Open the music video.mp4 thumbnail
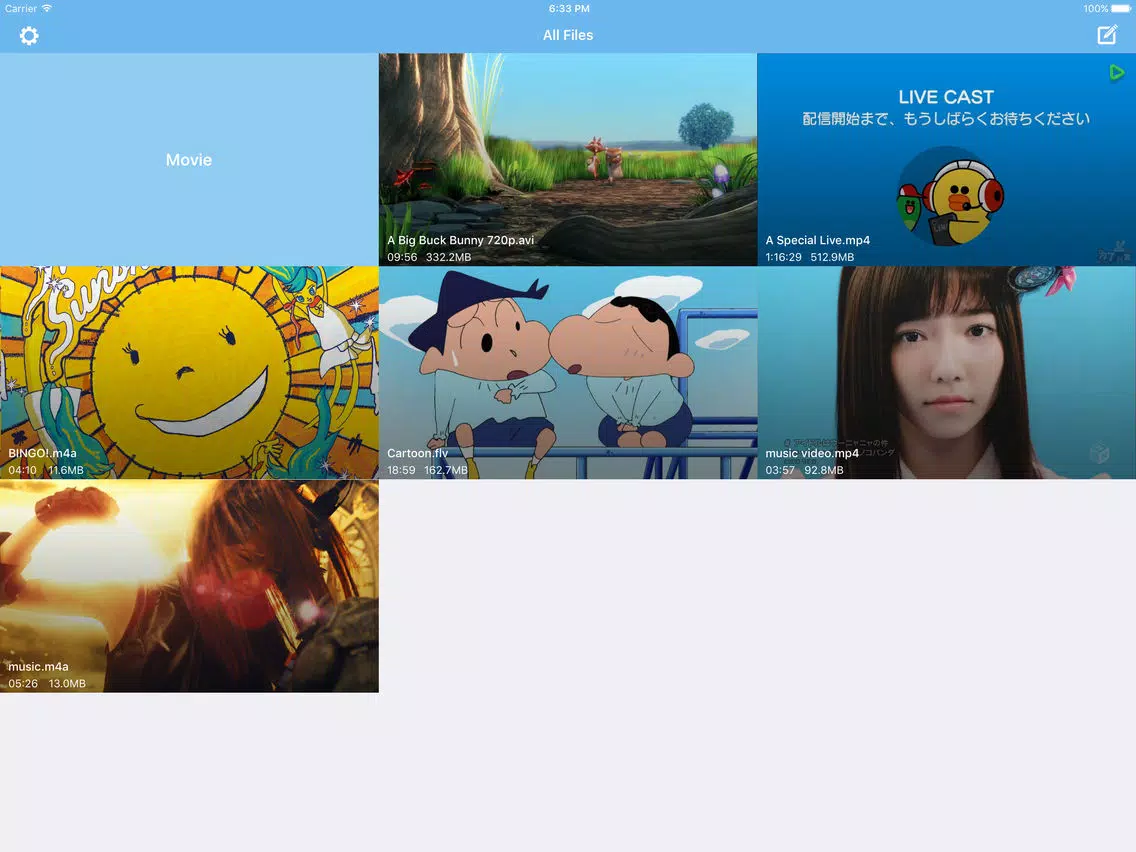 946,372
